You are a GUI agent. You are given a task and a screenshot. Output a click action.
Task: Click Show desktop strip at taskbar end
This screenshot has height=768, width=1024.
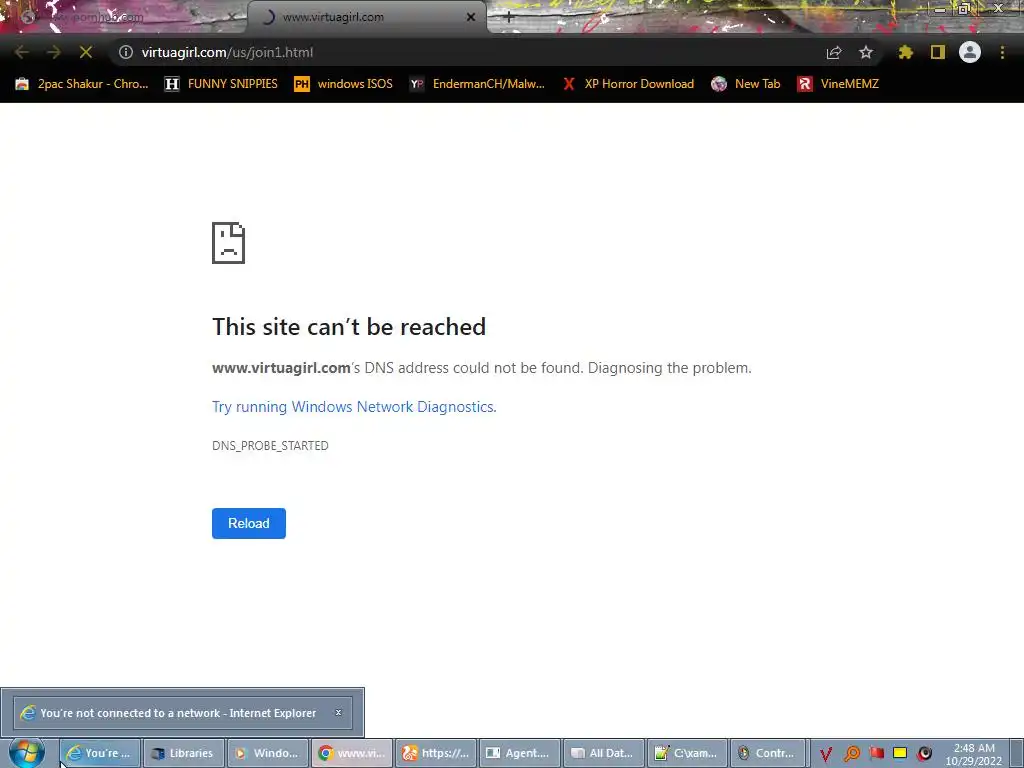1016,753
